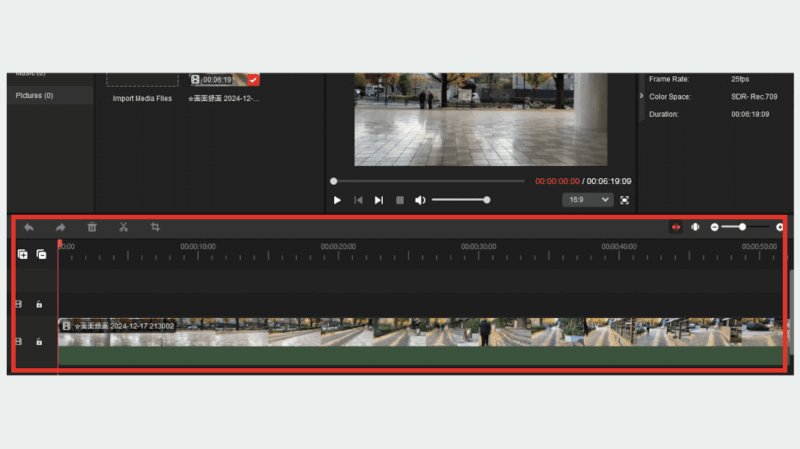Click the red checkmark on media thumbnail
The image size is (800, 449).
pyautogui.click(x=253, y=80)
